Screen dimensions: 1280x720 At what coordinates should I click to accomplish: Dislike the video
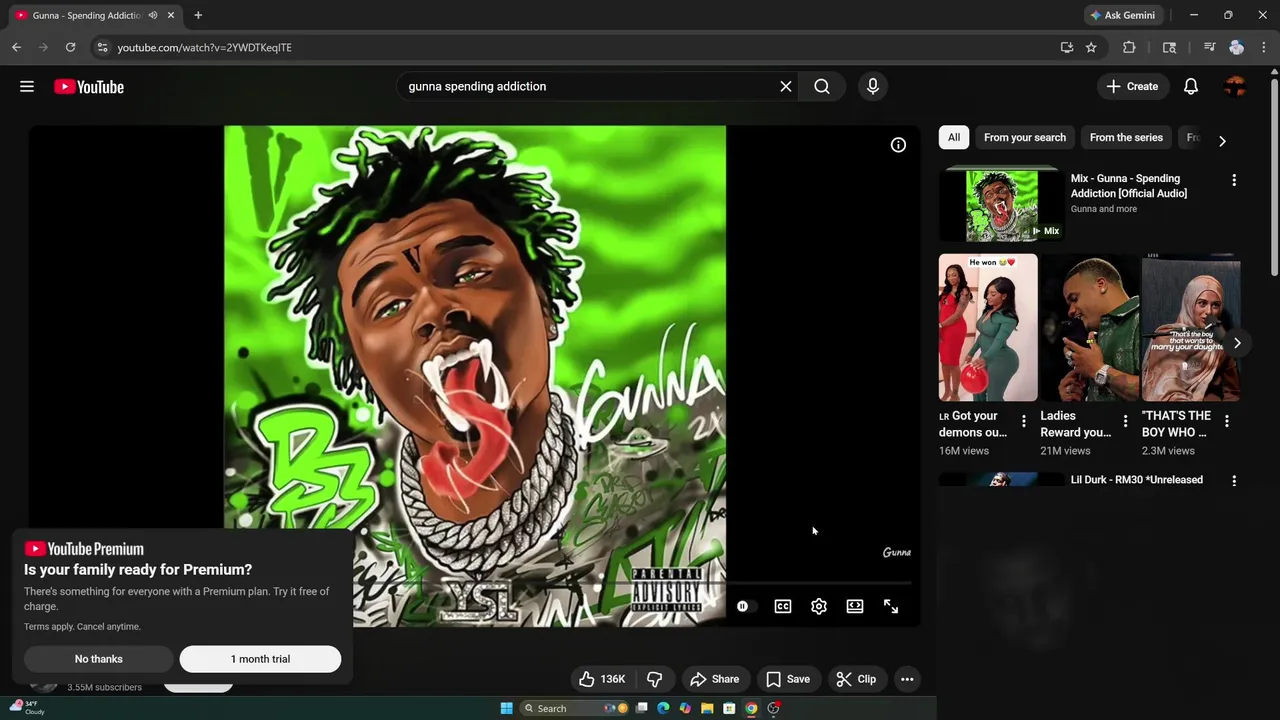(655, 679)
